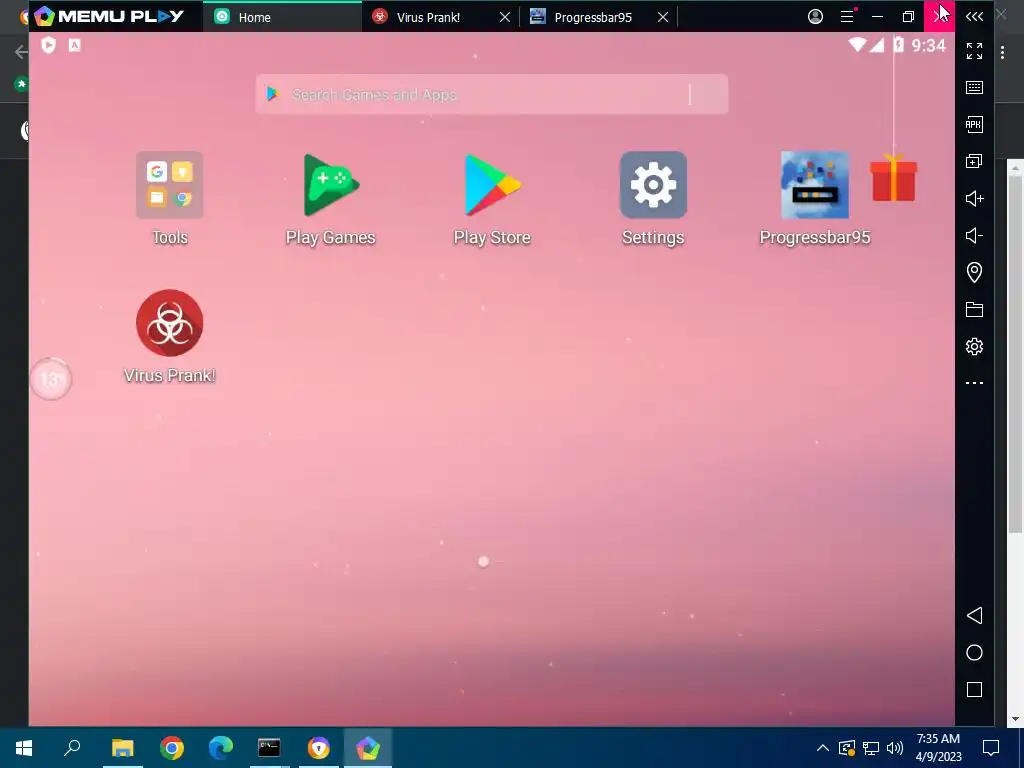Open Microsoft Edge from the taskbar
The height and width of the screenshot is (768, 1024).
click(221, 748)
